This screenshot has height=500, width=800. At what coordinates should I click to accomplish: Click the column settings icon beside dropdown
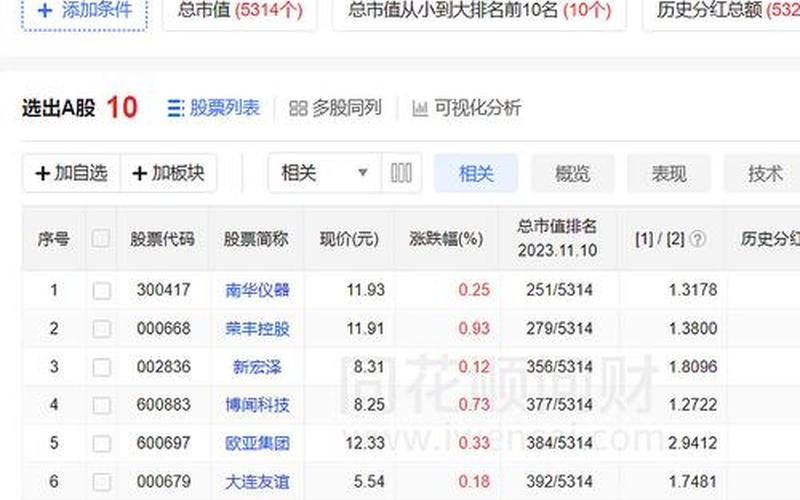tap(401, 173)
